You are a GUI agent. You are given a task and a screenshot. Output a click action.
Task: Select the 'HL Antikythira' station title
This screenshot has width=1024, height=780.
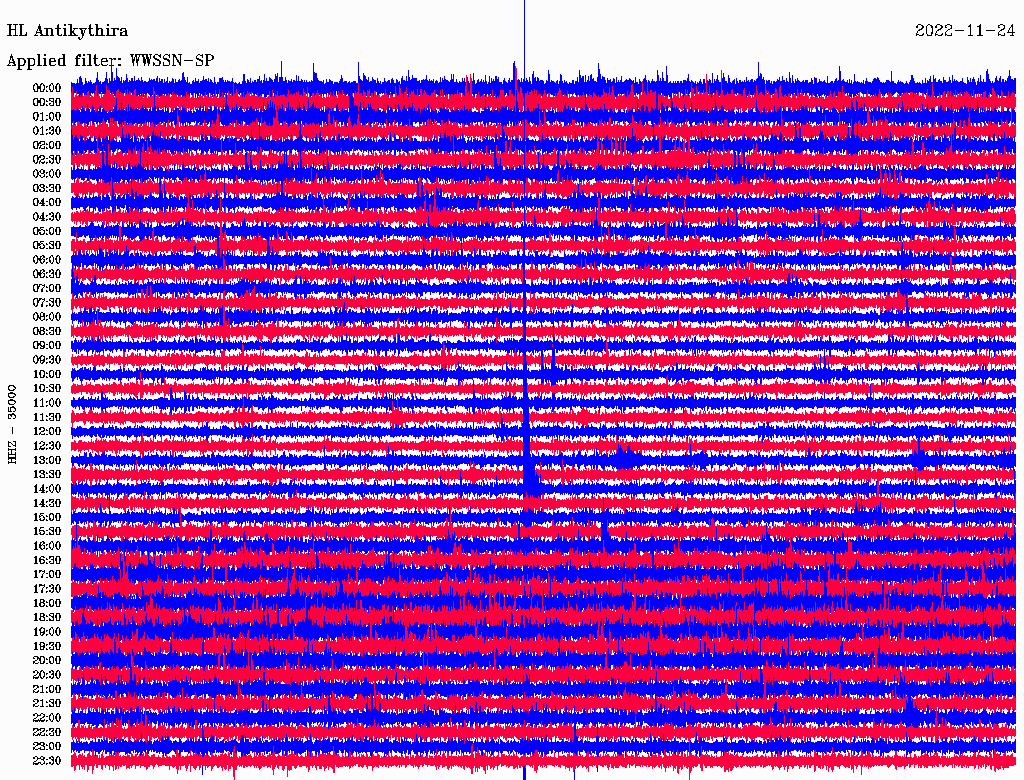pyautogui.click(x=67, y=31)
